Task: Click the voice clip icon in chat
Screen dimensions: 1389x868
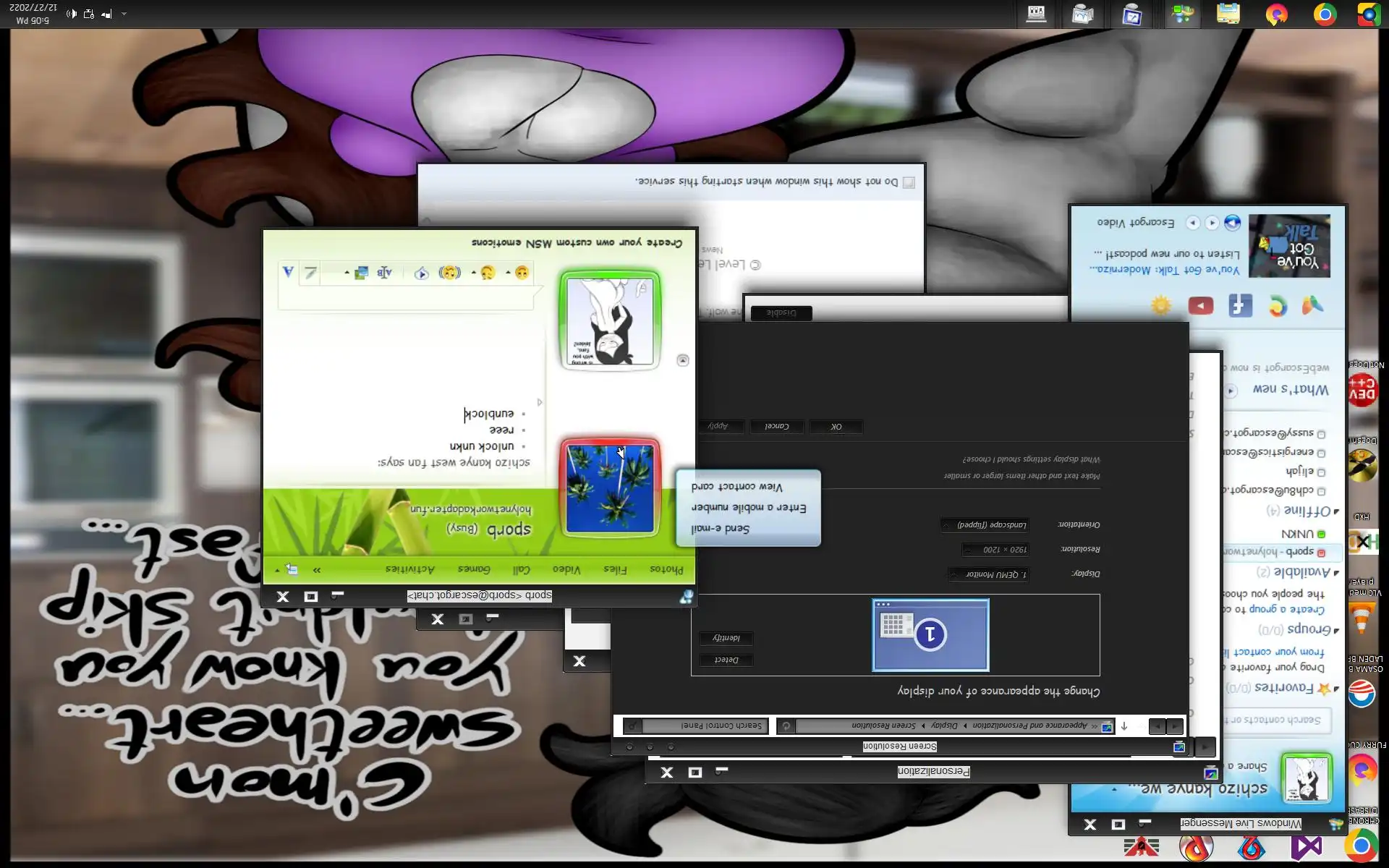Action: (421, 273)
